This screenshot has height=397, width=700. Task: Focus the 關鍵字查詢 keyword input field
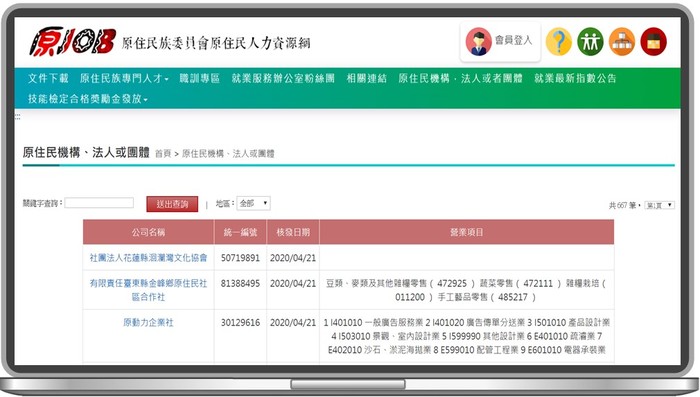click(x=99, y=203)
